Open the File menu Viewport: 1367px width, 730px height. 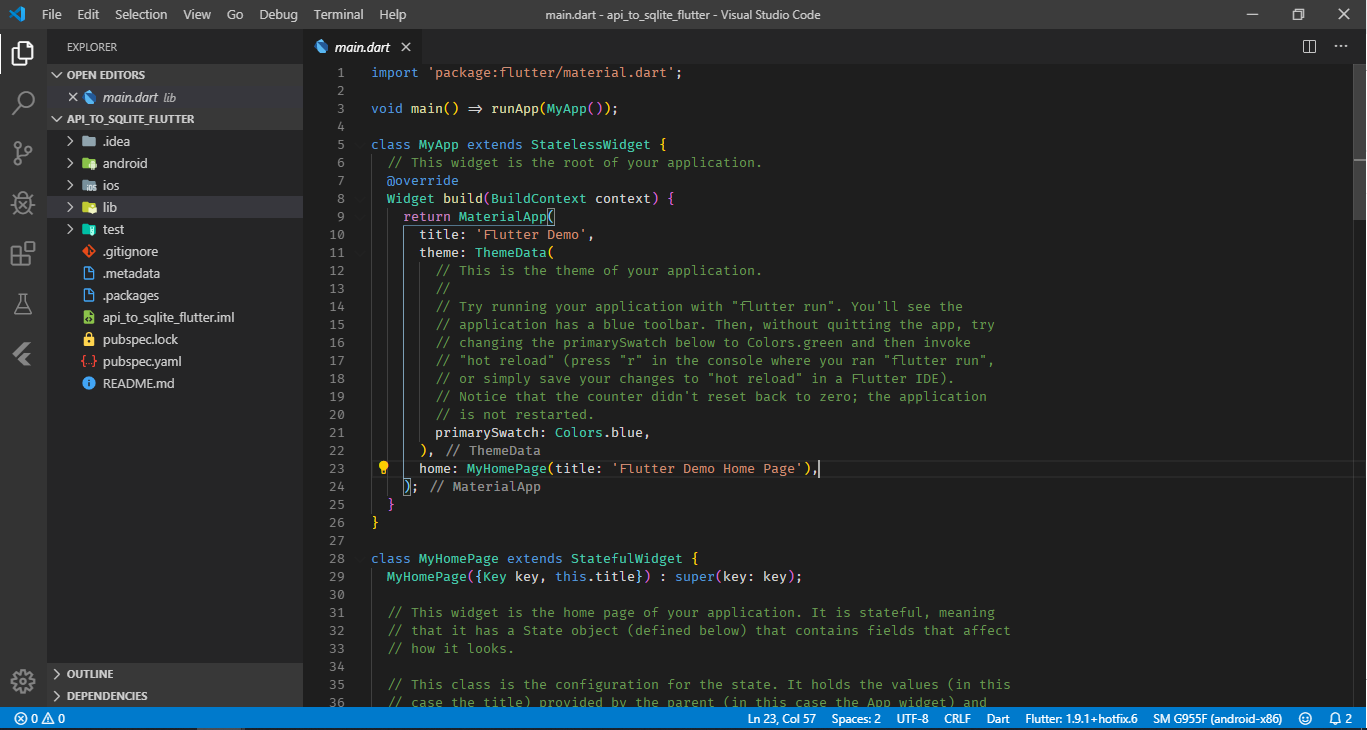[52, 15]
